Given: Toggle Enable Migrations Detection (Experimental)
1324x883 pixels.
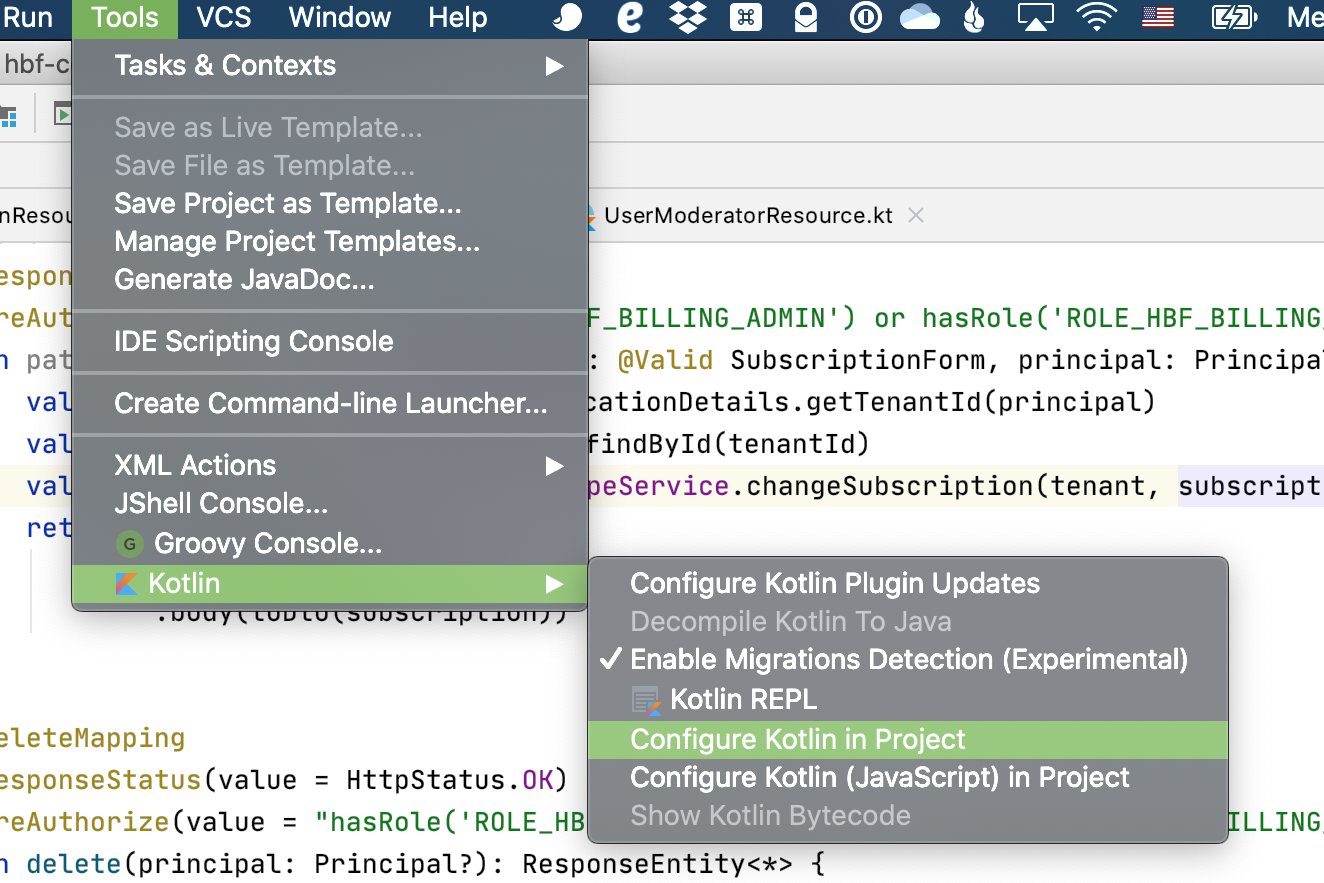Looking at the screenshot, I should click(908, 660).
